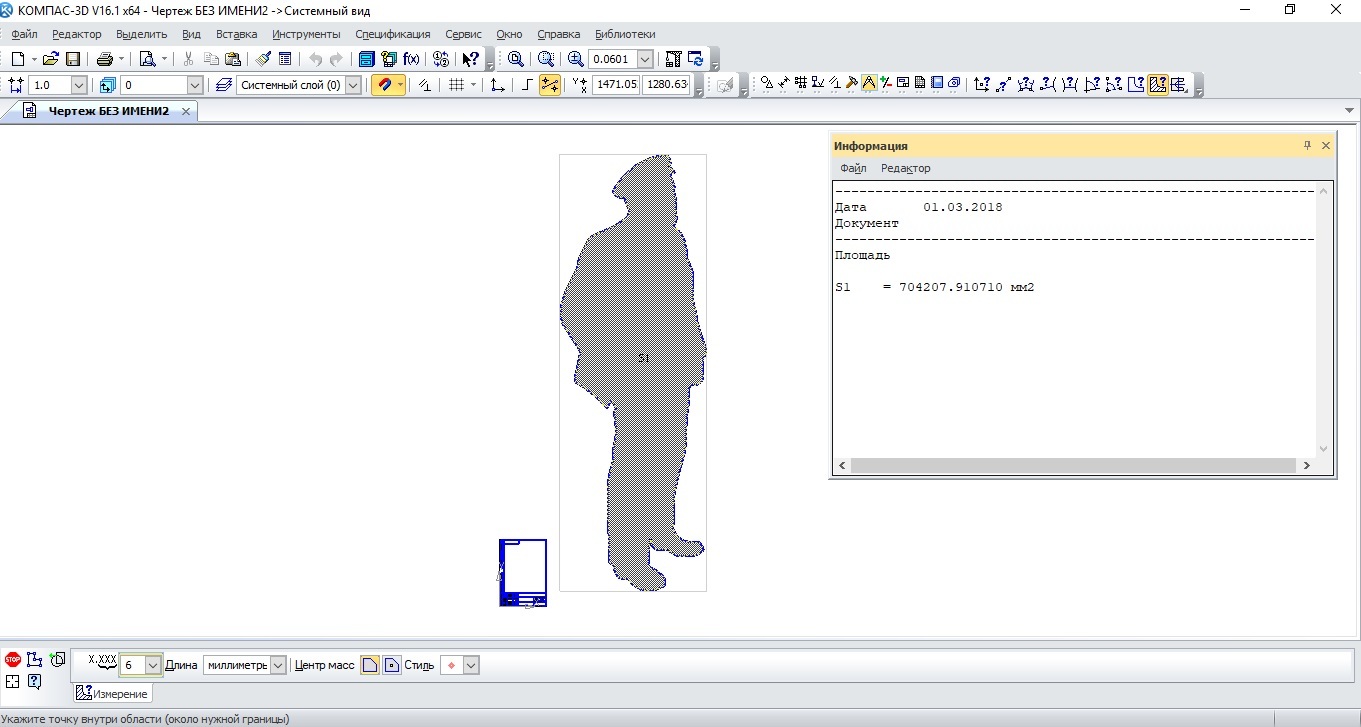1361x727 pixels.
Task: Click the Измерение tab button
Action: [x=113, y=693]
